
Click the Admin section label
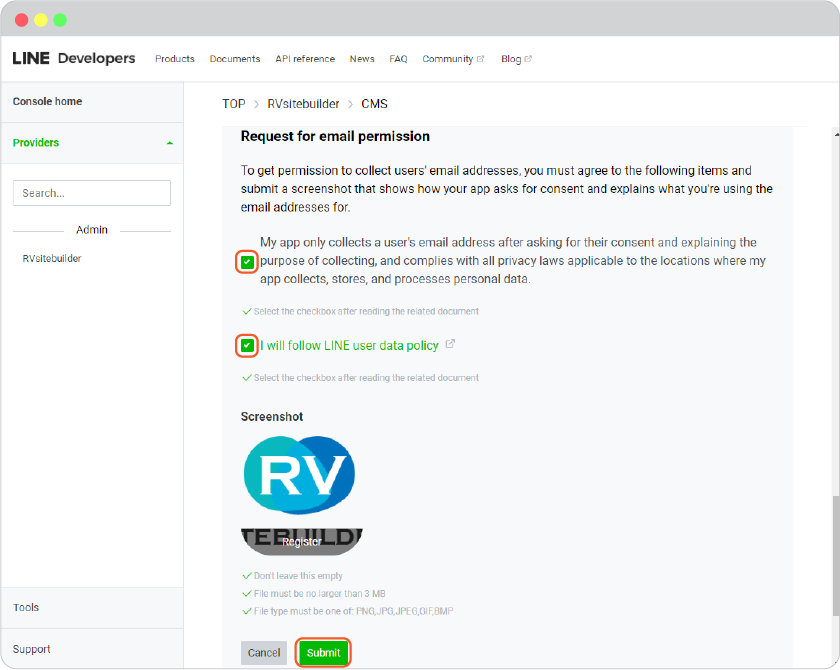[92, 230]
